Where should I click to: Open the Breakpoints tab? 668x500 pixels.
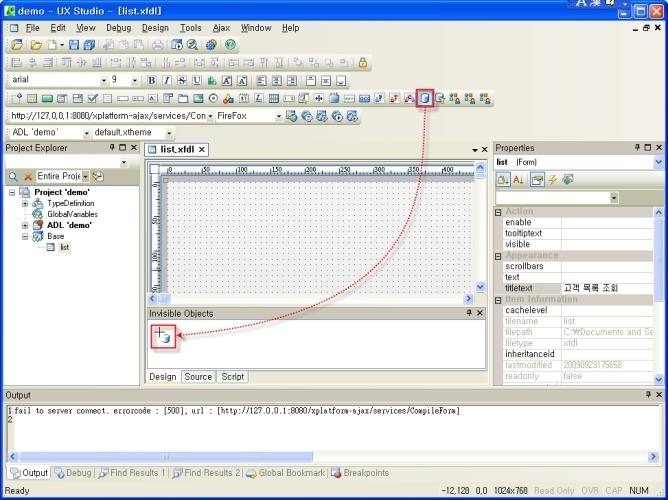(x=360, y=473)
